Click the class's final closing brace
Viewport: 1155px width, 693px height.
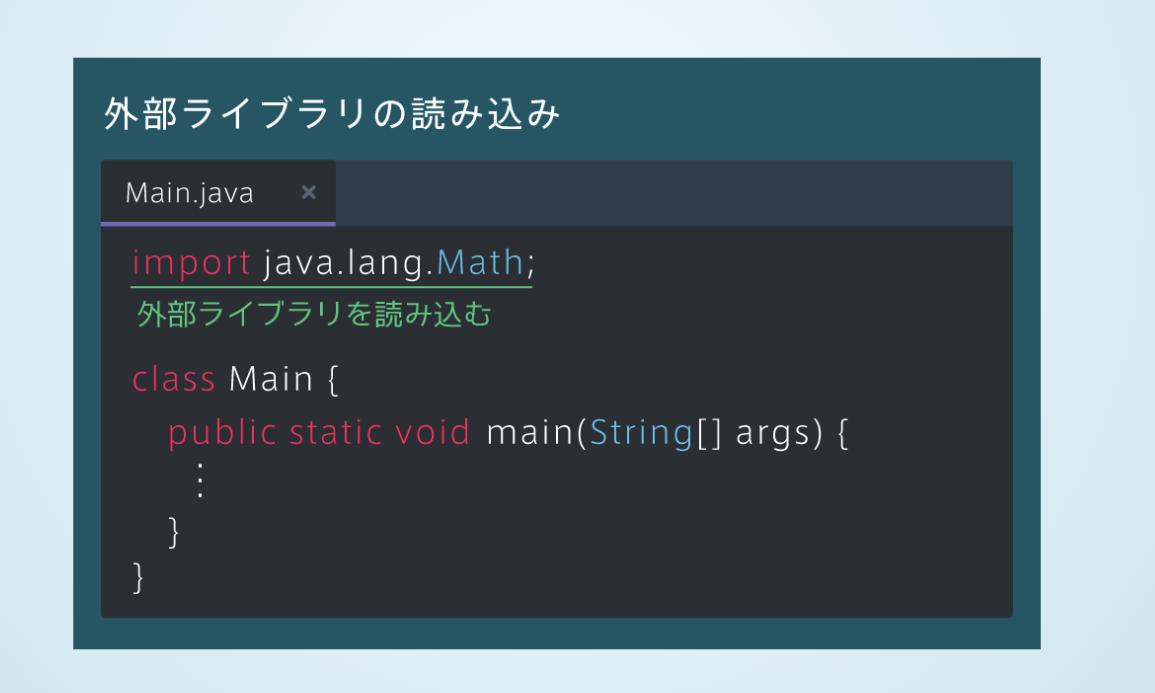138,577
